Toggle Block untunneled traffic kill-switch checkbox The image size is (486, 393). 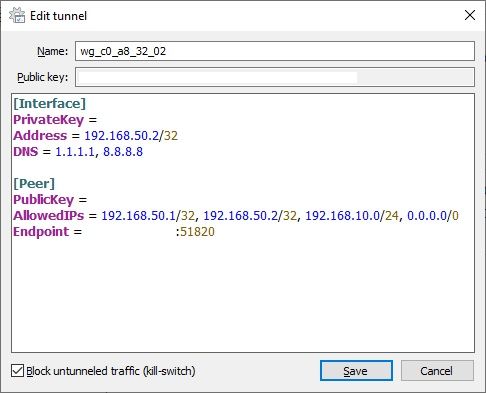[17, 371]
